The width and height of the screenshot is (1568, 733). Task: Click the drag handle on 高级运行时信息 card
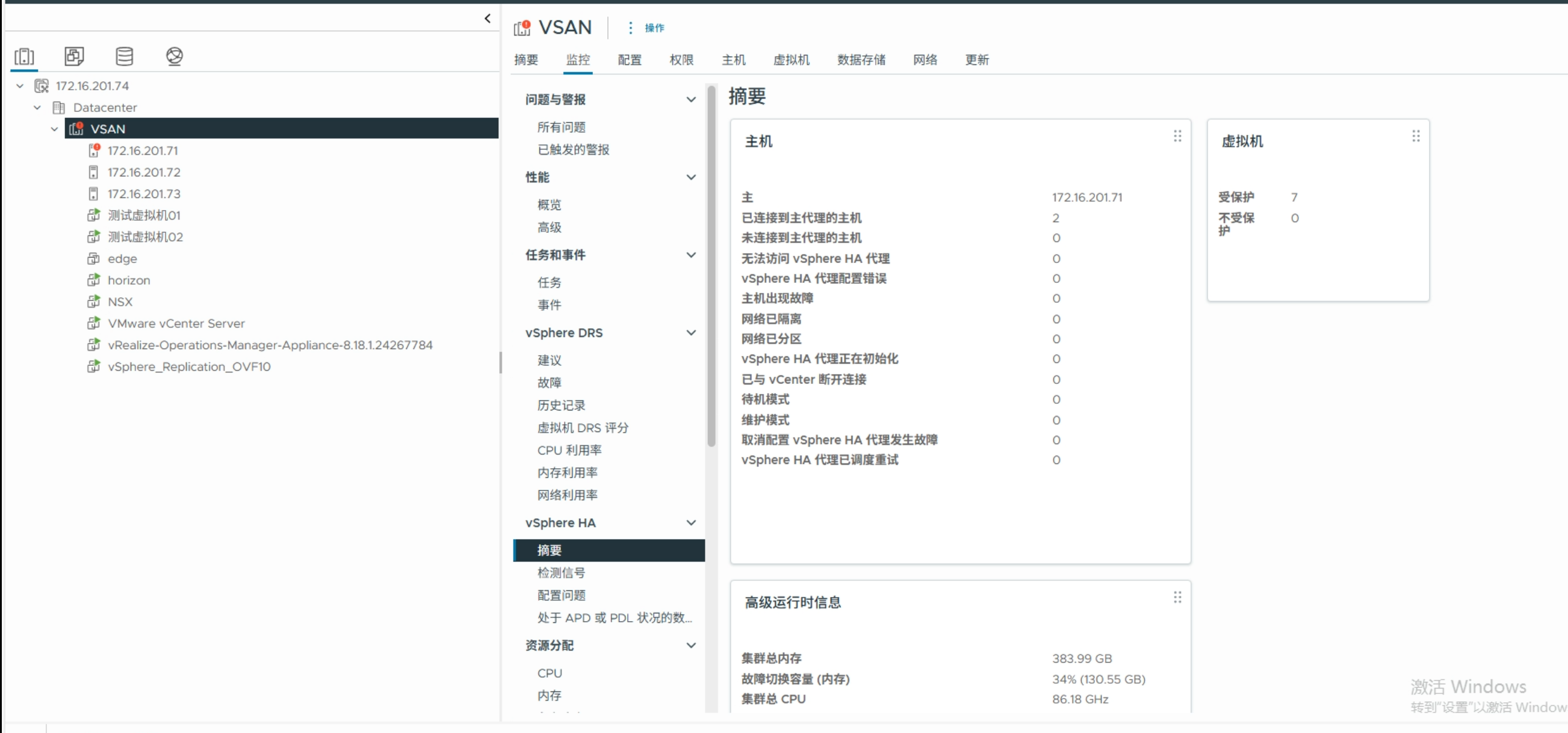coord(1177,597)
